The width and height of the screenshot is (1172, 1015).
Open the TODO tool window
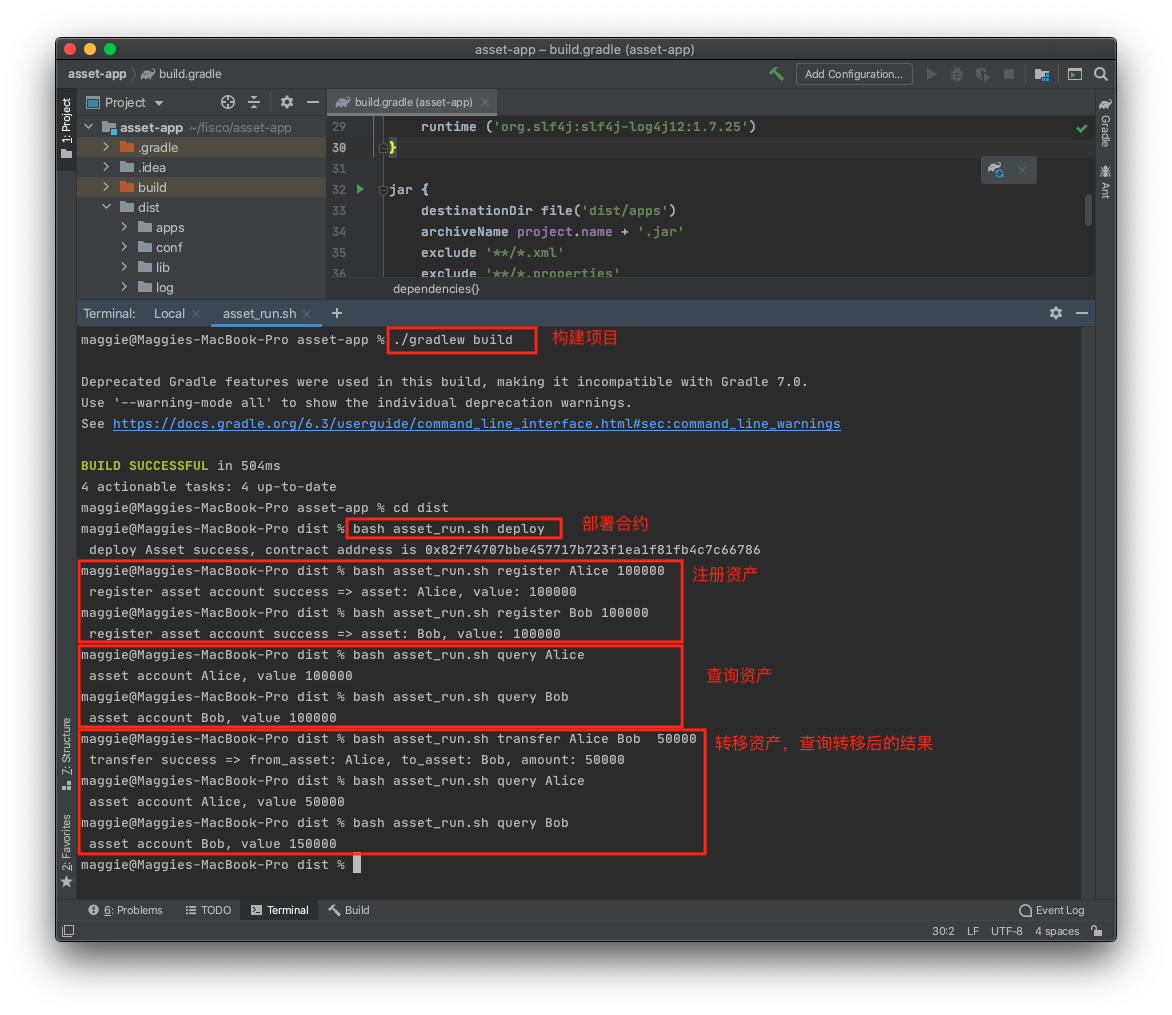click(209, 910)
